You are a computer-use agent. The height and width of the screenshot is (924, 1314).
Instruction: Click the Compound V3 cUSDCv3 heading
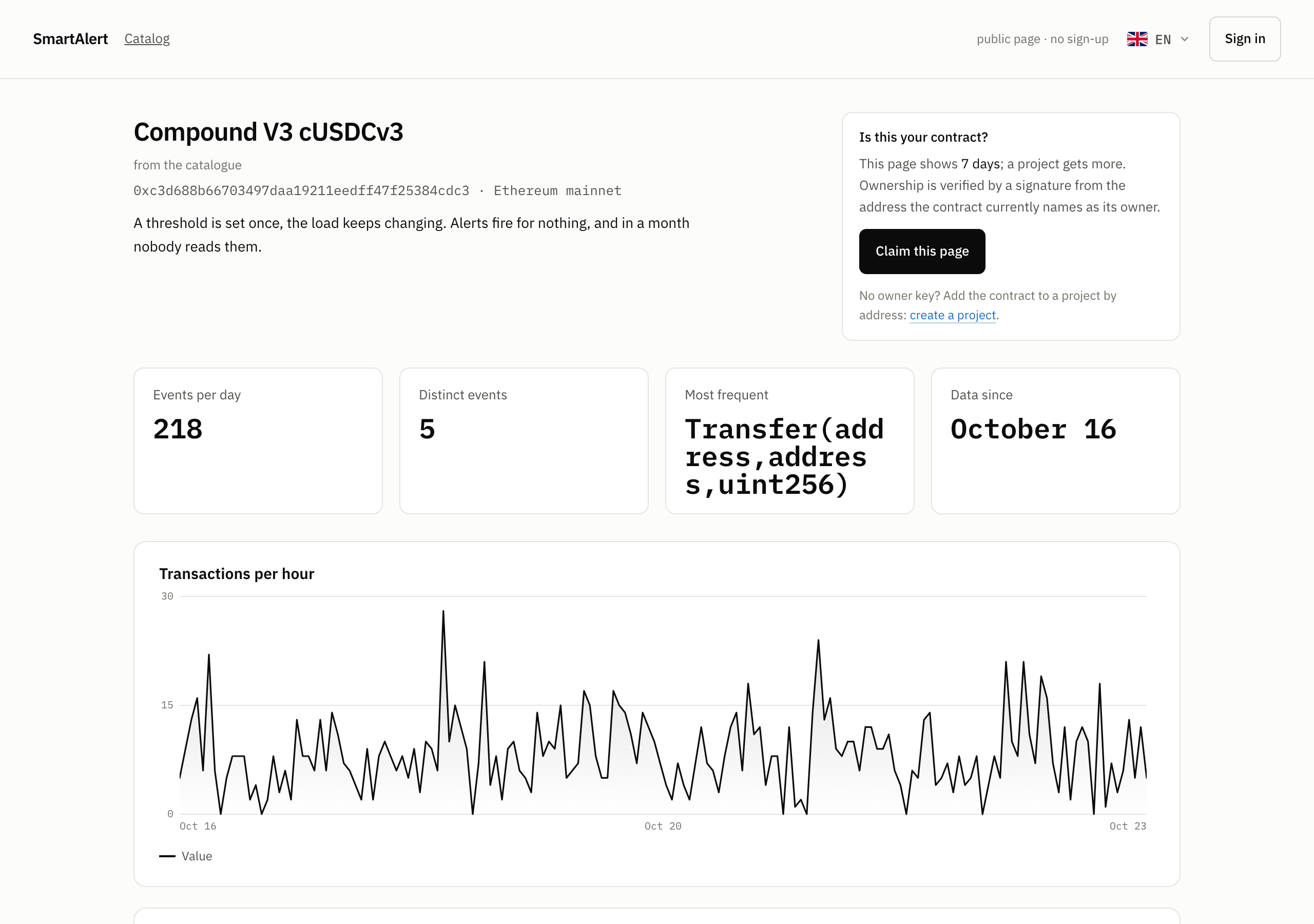(x=268, y=132)
